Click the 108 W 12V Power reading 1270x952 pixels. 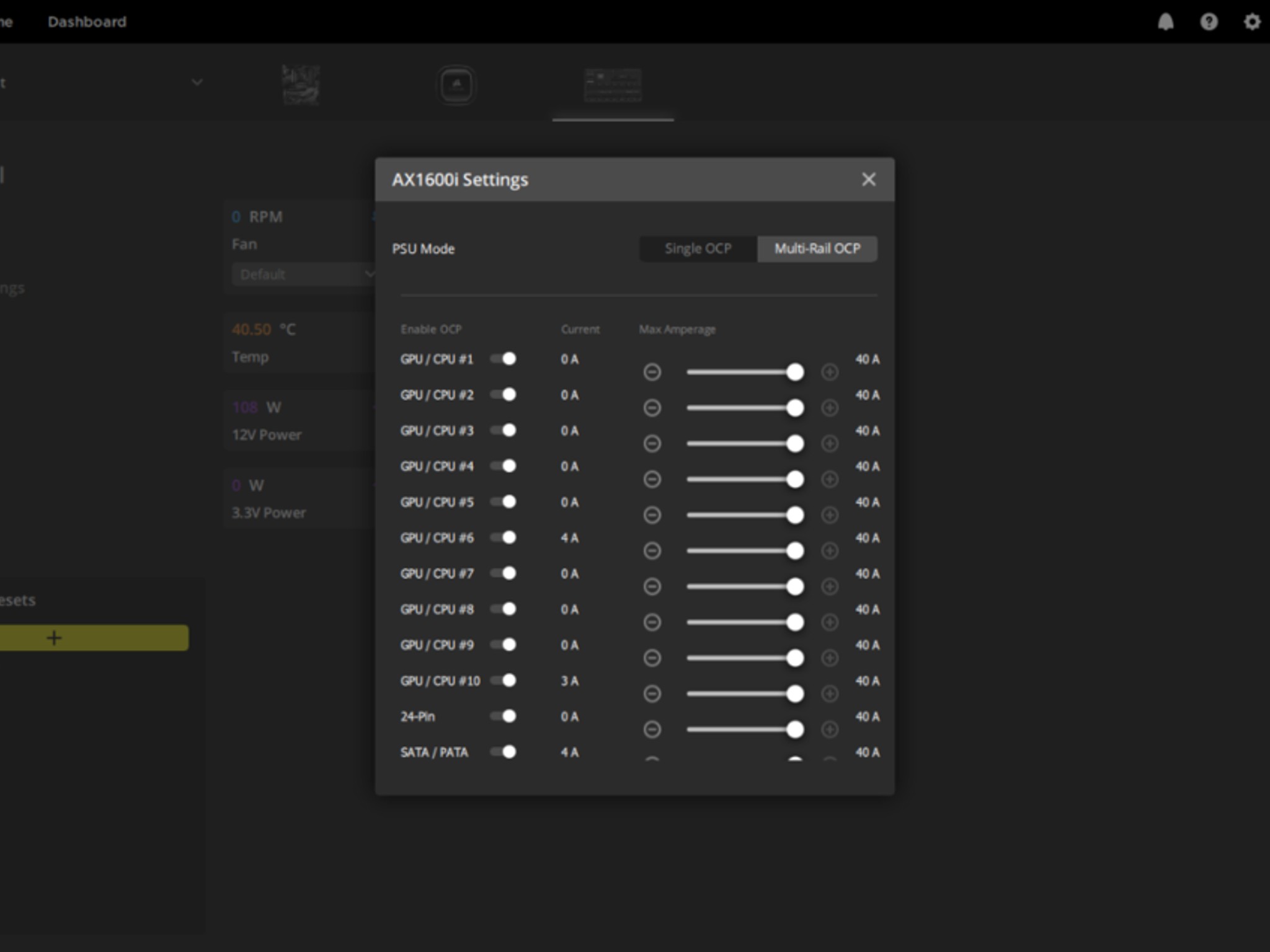[257, 407]
